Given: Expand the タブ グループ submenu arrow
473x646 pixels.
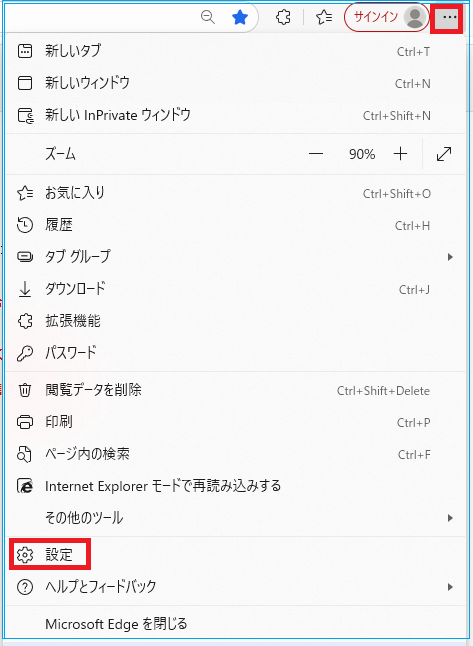Looking at the screenshot, I should 450,257.
